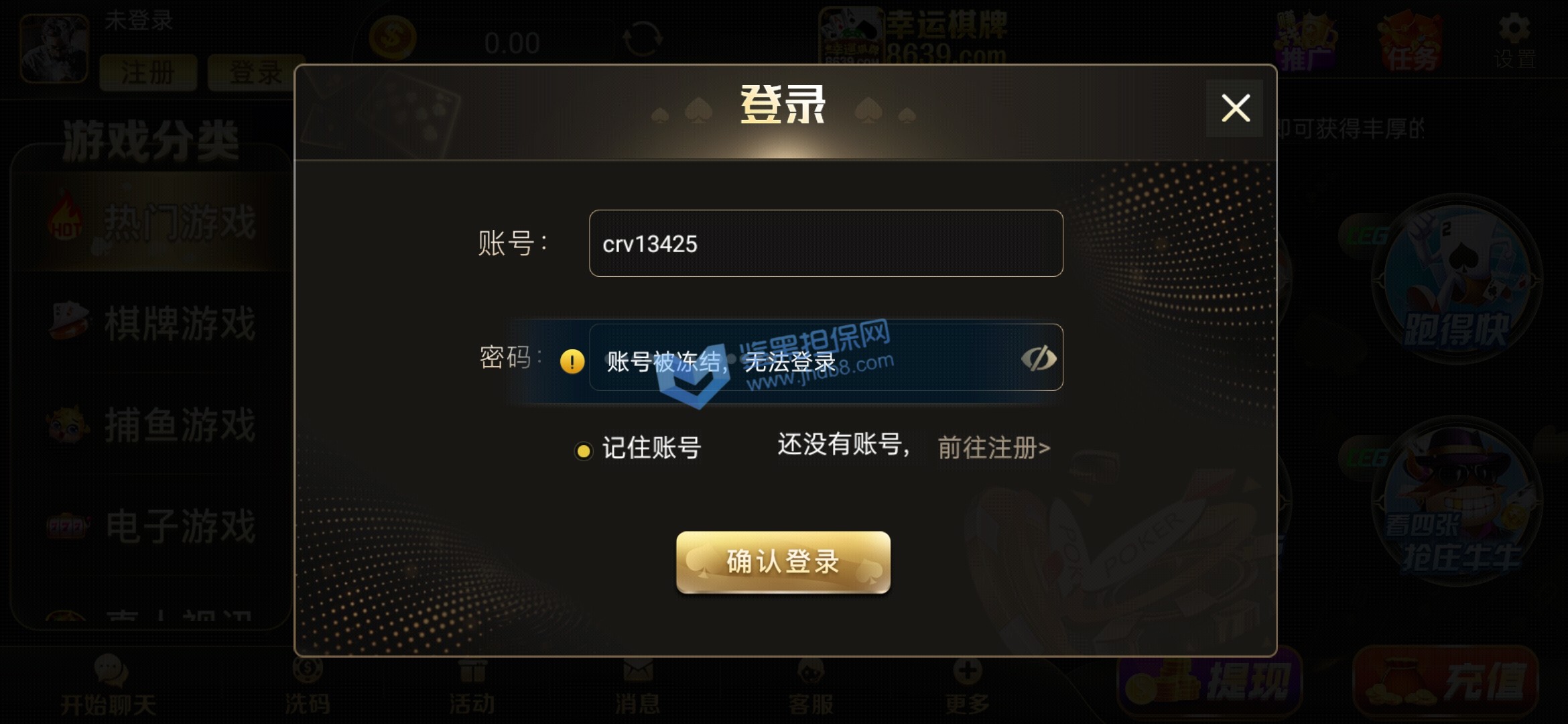Open 开始聊天 chat icon
This screenshot has height=724, width=1568.
point(109,686)
